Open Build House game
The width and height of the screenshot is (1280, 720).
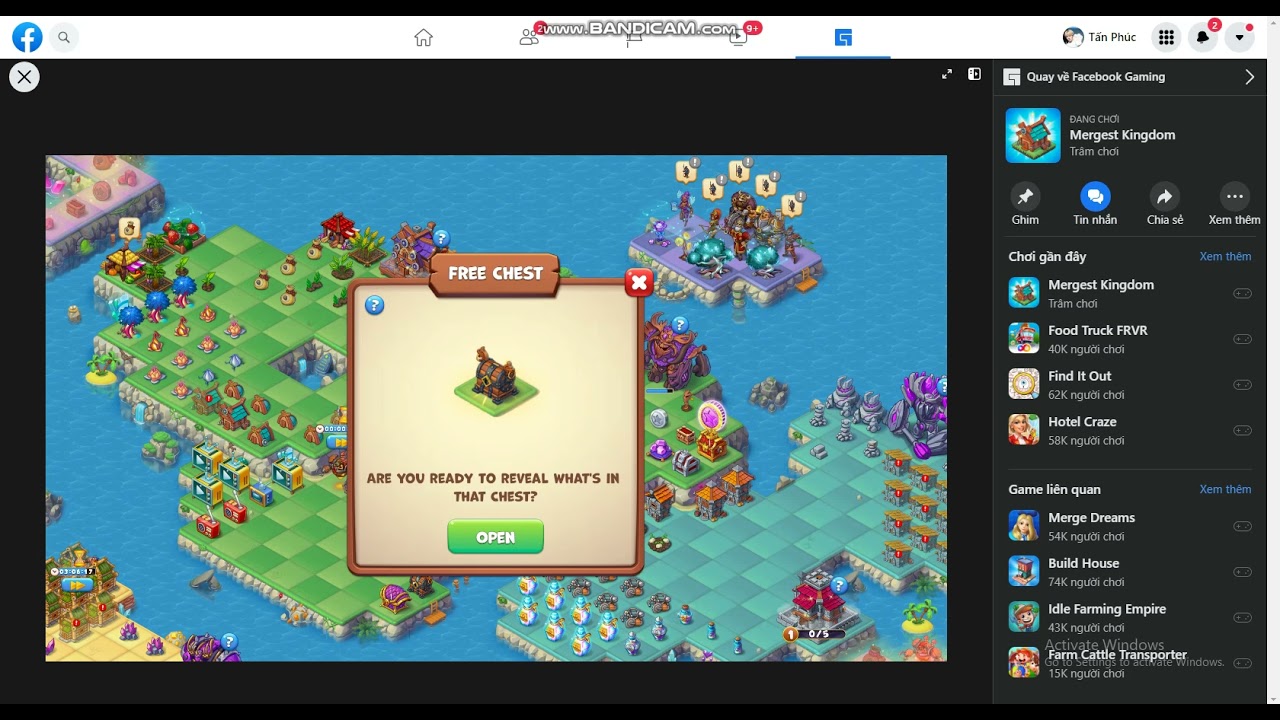[x=1130, y=572]
